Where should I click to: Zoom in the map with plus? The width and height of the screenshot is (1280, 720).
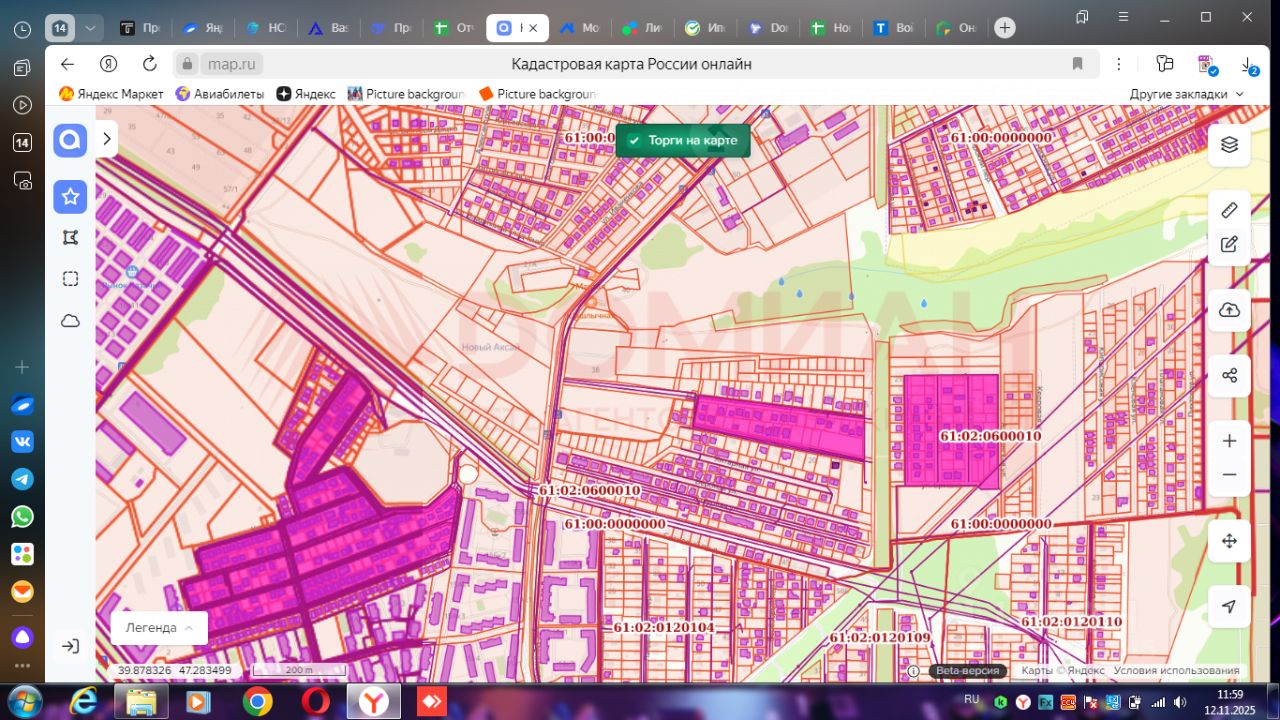(1229, 441)
